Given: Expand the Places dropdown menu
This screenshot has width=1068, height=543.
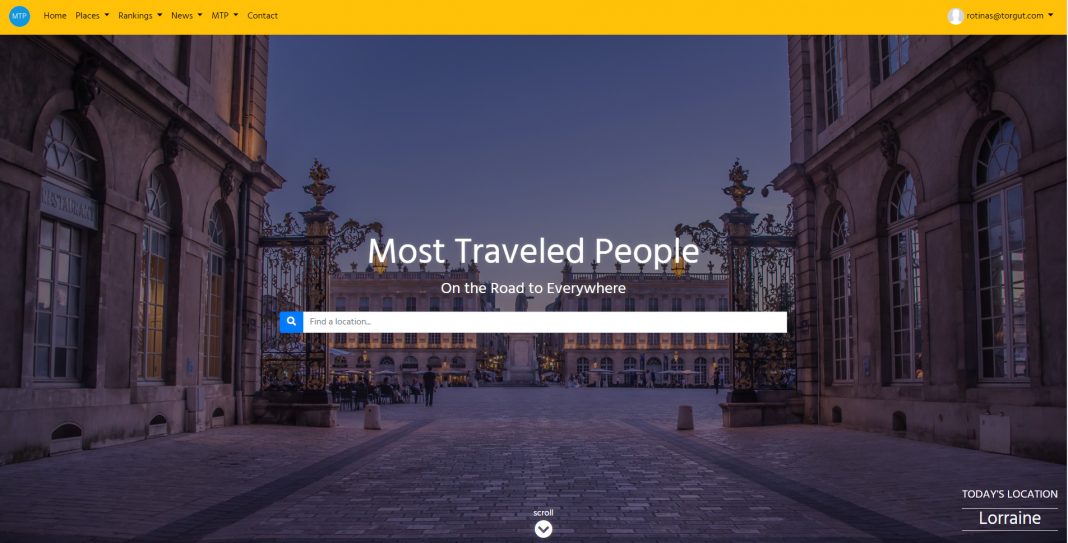Looking at the screenshot, I should click(92, 16).
